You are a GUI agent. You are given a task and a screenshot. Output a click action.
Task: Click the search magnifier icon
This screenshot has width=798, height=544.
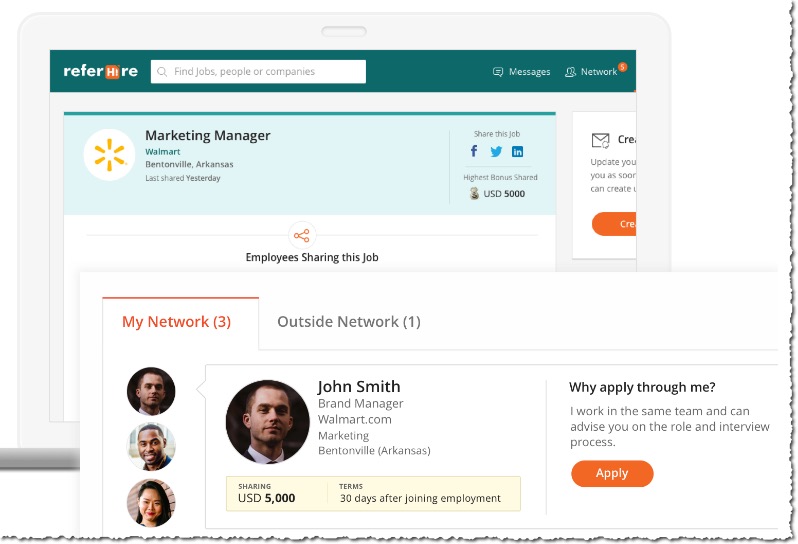(x=162, y=72)
